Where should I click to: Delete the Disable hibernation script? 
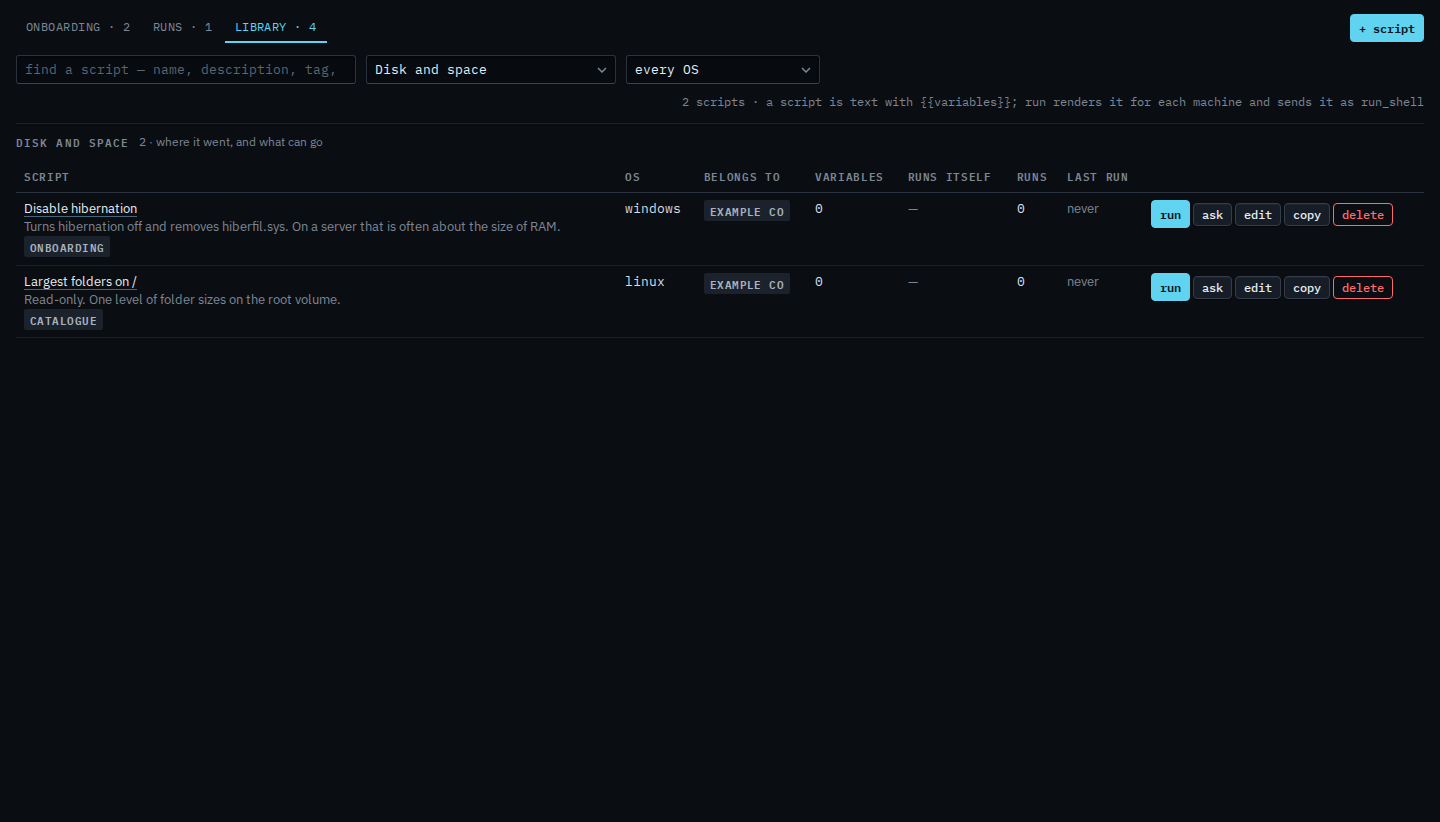tap(1363, 215)
